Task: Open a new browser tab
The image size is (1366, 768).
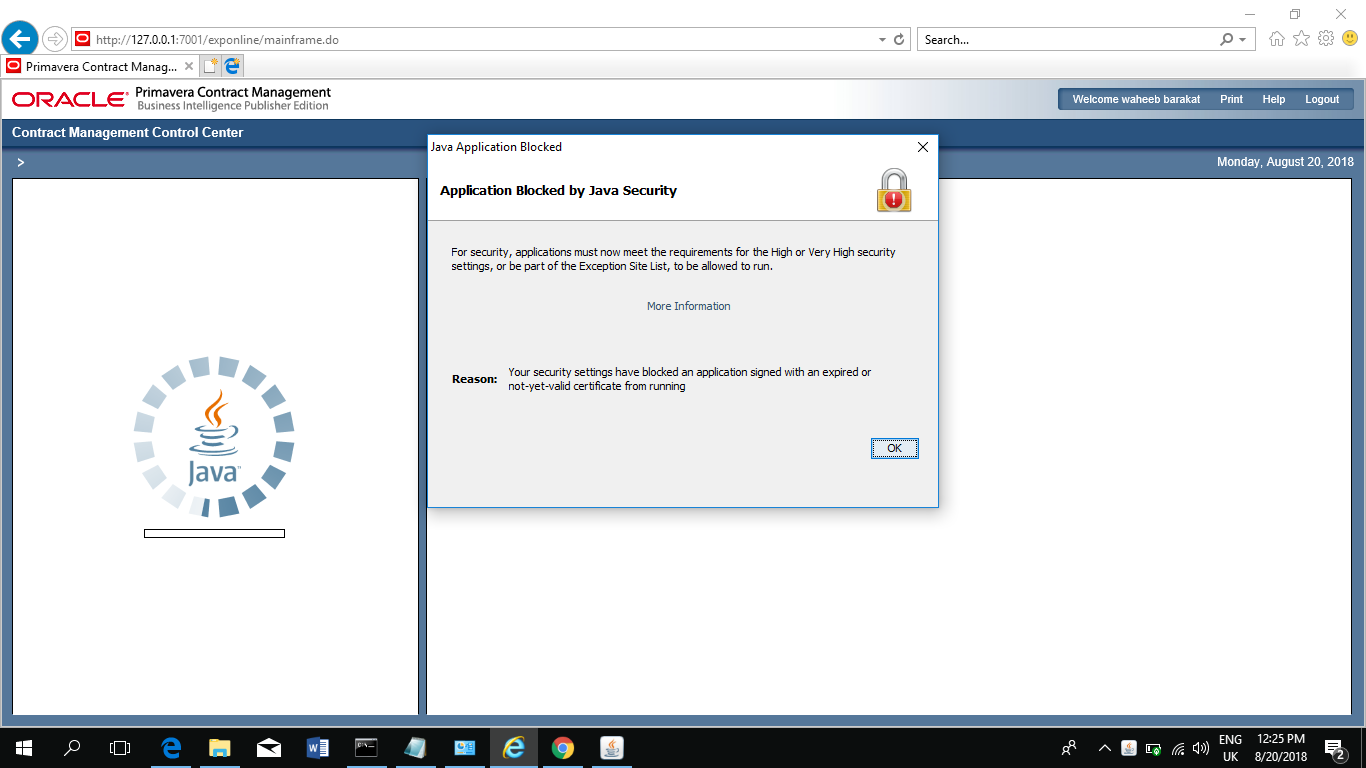Action: [210, 67]
